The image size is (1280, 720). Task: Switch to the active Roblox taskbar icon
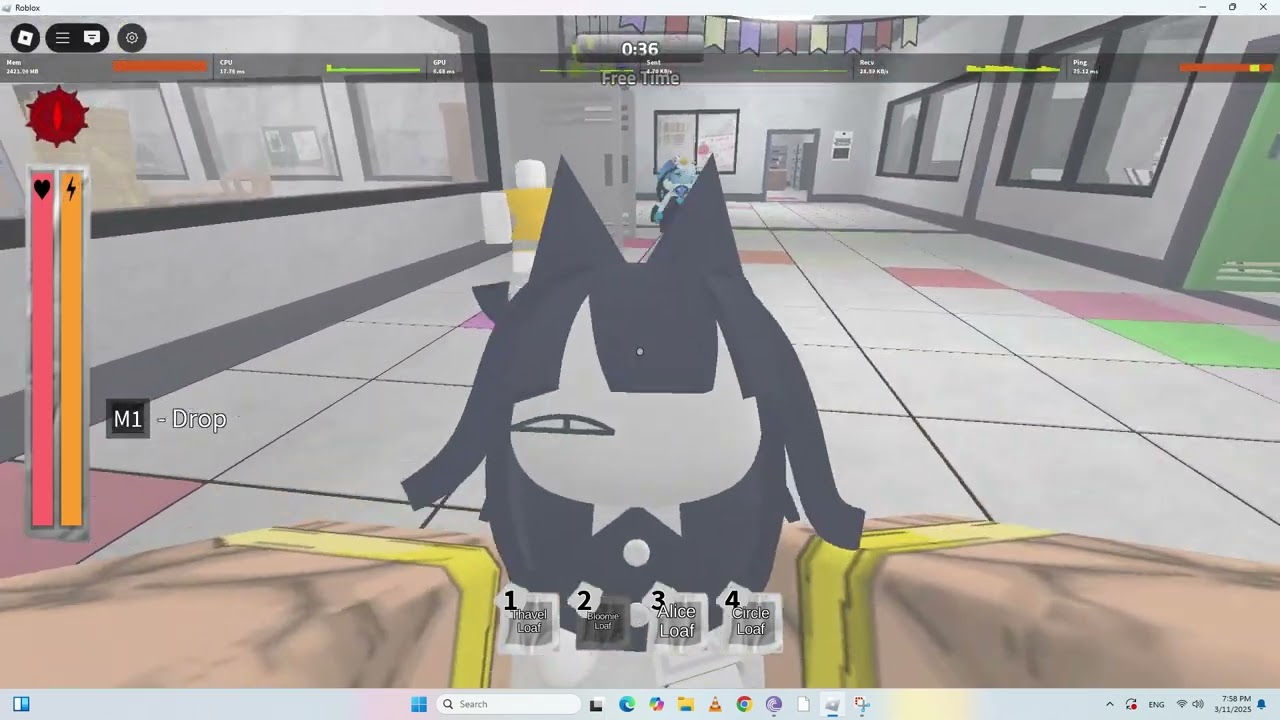832,704
